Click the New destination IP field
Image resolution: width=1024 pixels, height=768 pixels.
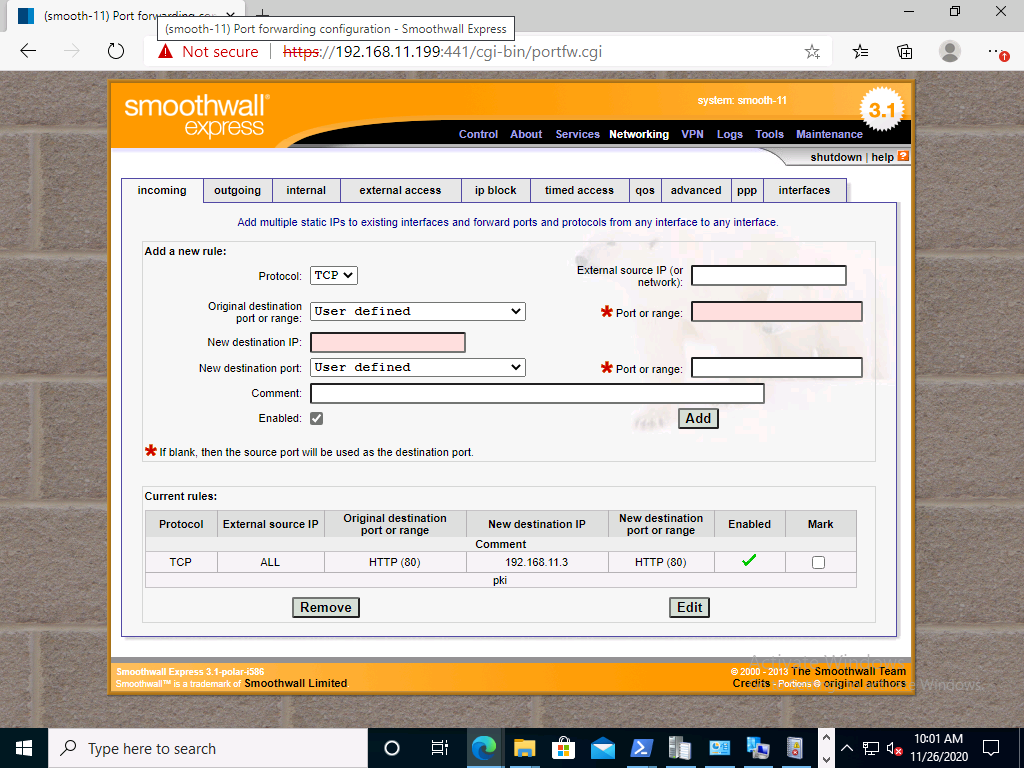pyautogui.click(x=388, y=342)
